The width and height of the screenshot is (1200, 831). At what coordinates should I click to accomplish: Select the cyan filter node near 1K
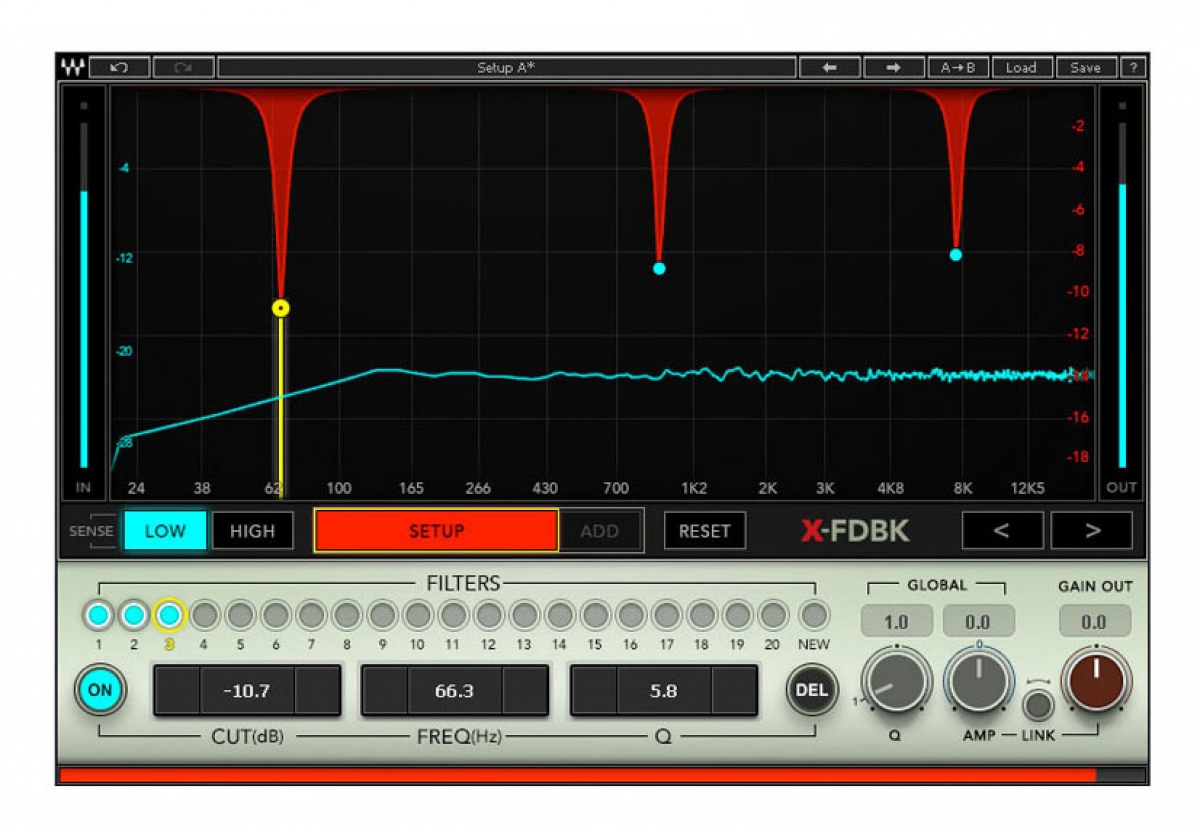pos(659,268)
